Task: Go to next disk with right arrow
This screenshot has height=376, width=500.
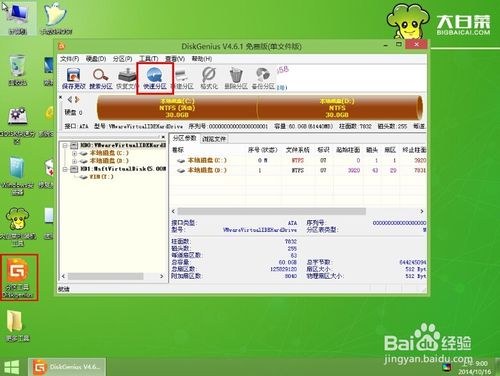Action: pos(77,99)
